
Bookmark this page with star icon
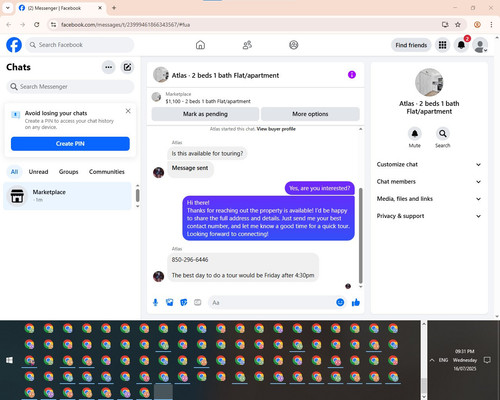pos(458,25)
